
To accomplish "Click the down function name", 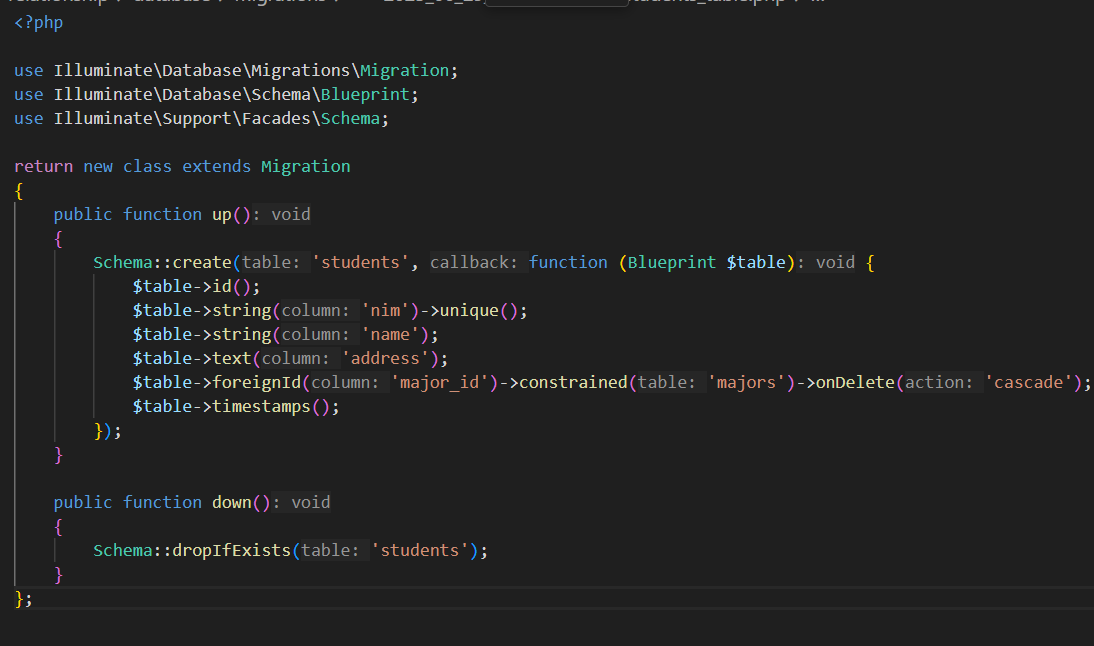I will (231, 502).
